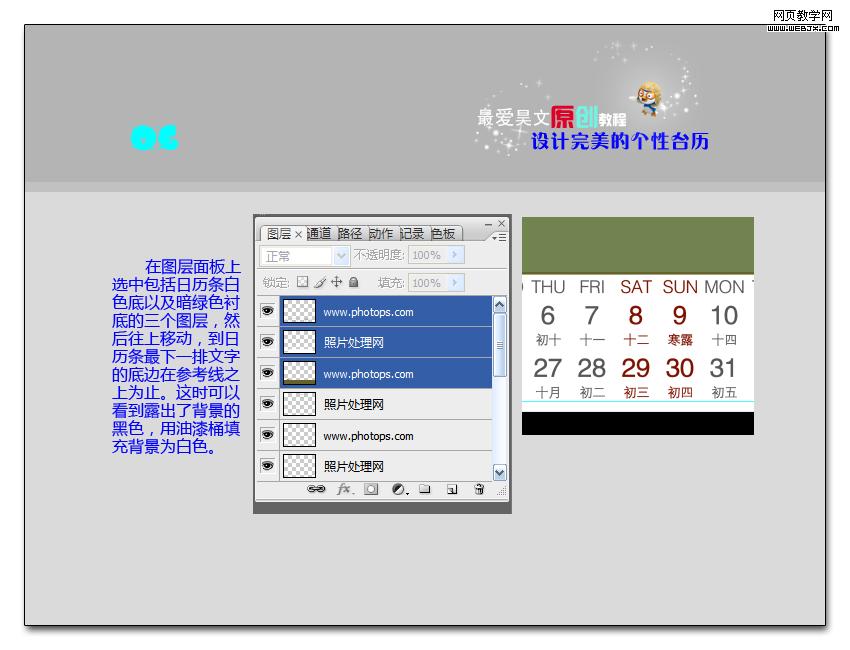This screenshot has height=650, width=850.
Task: Hide the layer with olive strip thumbnail
Action: pyautogui.click(x=267, y=373)
